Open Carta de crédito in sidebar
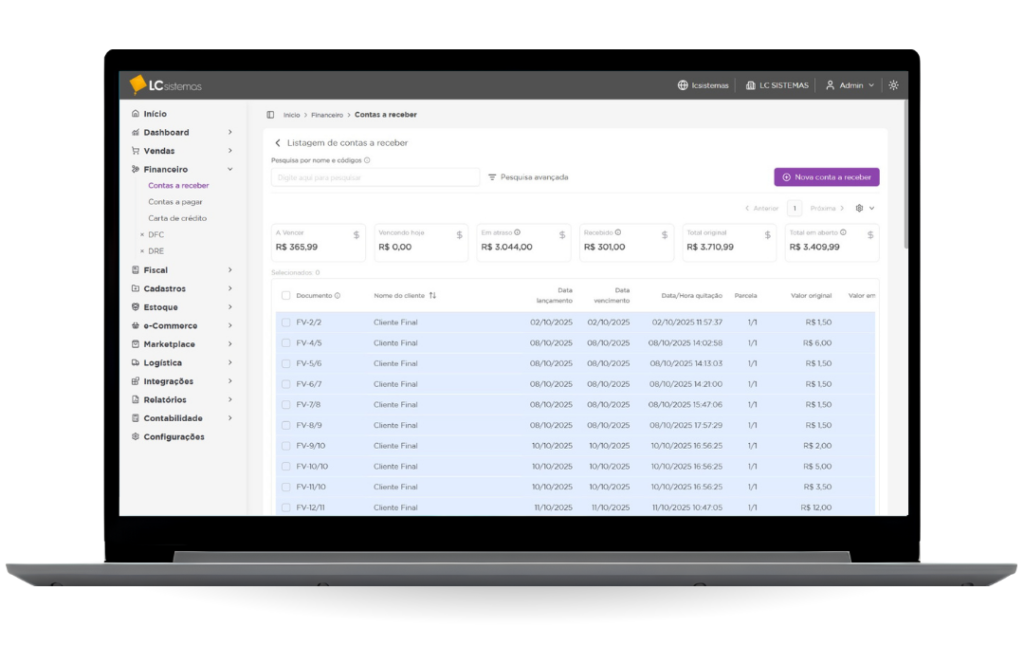Viewport: 1024px width, 664px height. click(x=177, y=218)
